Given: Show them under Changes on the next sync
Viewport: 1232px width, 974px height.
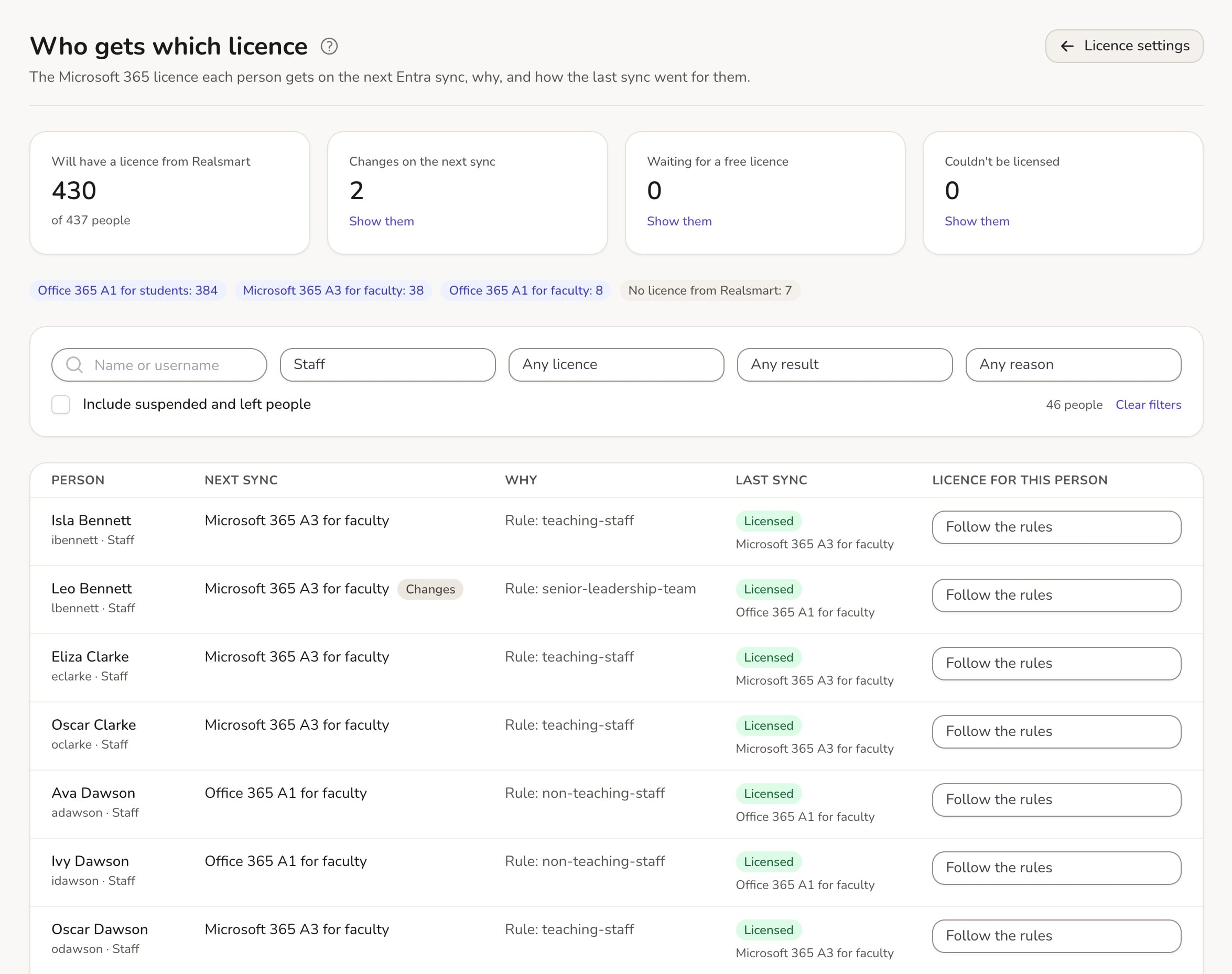Looking at the screenshot, I should [x=382, y=221].
